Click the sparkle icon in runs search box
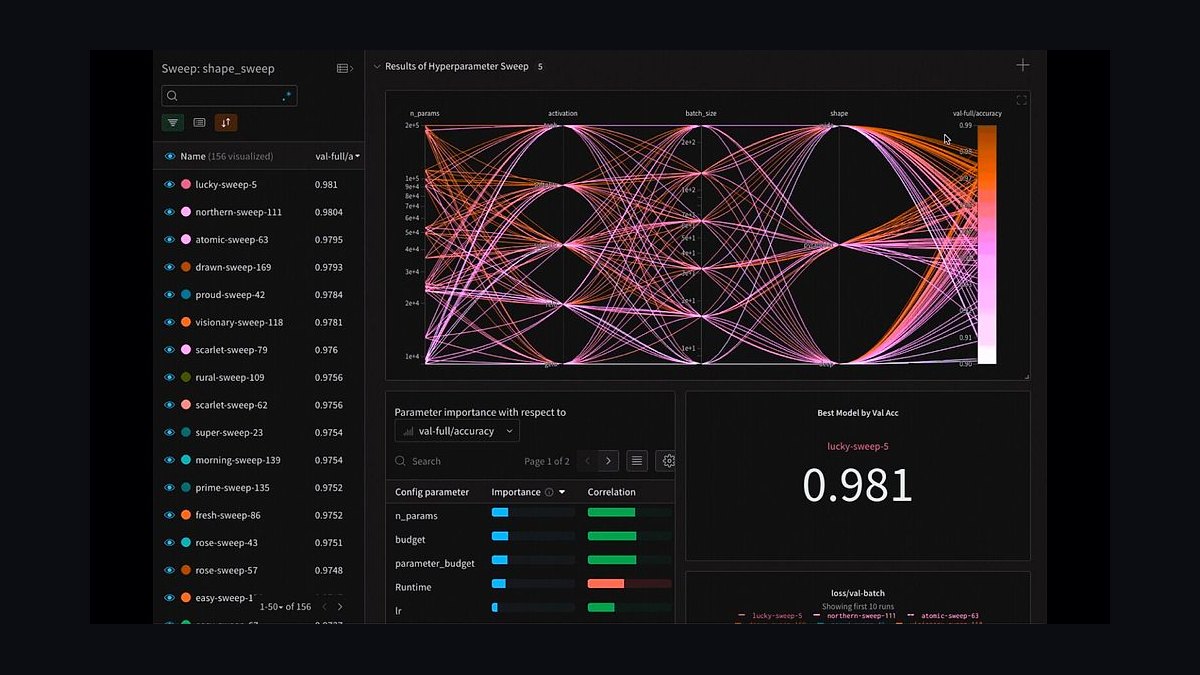Image resolution: width=1200 pixels, height=675 pixels. point(286,96)
